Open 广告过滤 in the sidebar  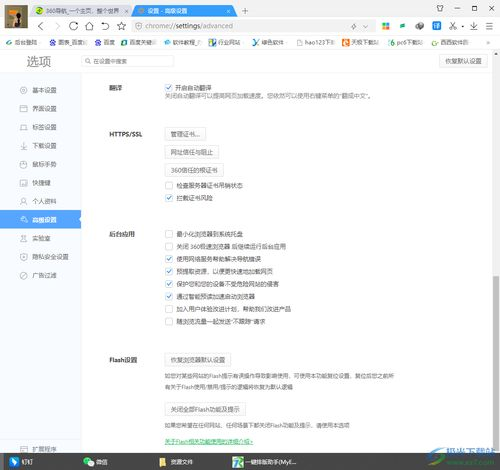[x=40, y=275]
